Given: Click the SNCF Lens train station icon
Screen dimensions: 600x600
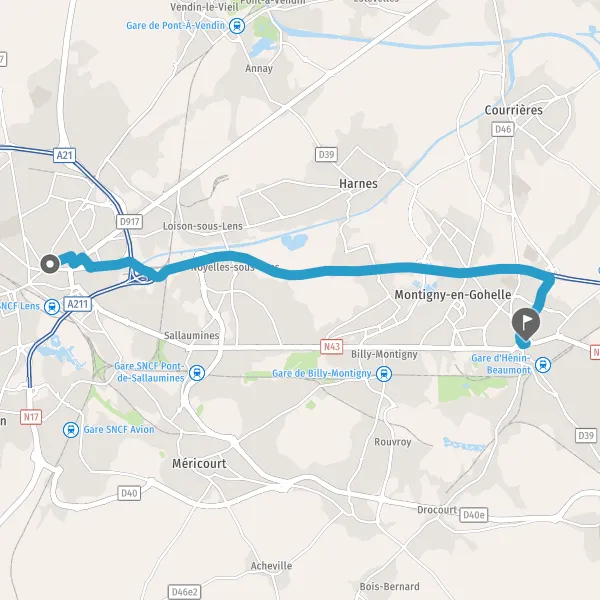Looking at the screenshot, I should coord(52,307).
